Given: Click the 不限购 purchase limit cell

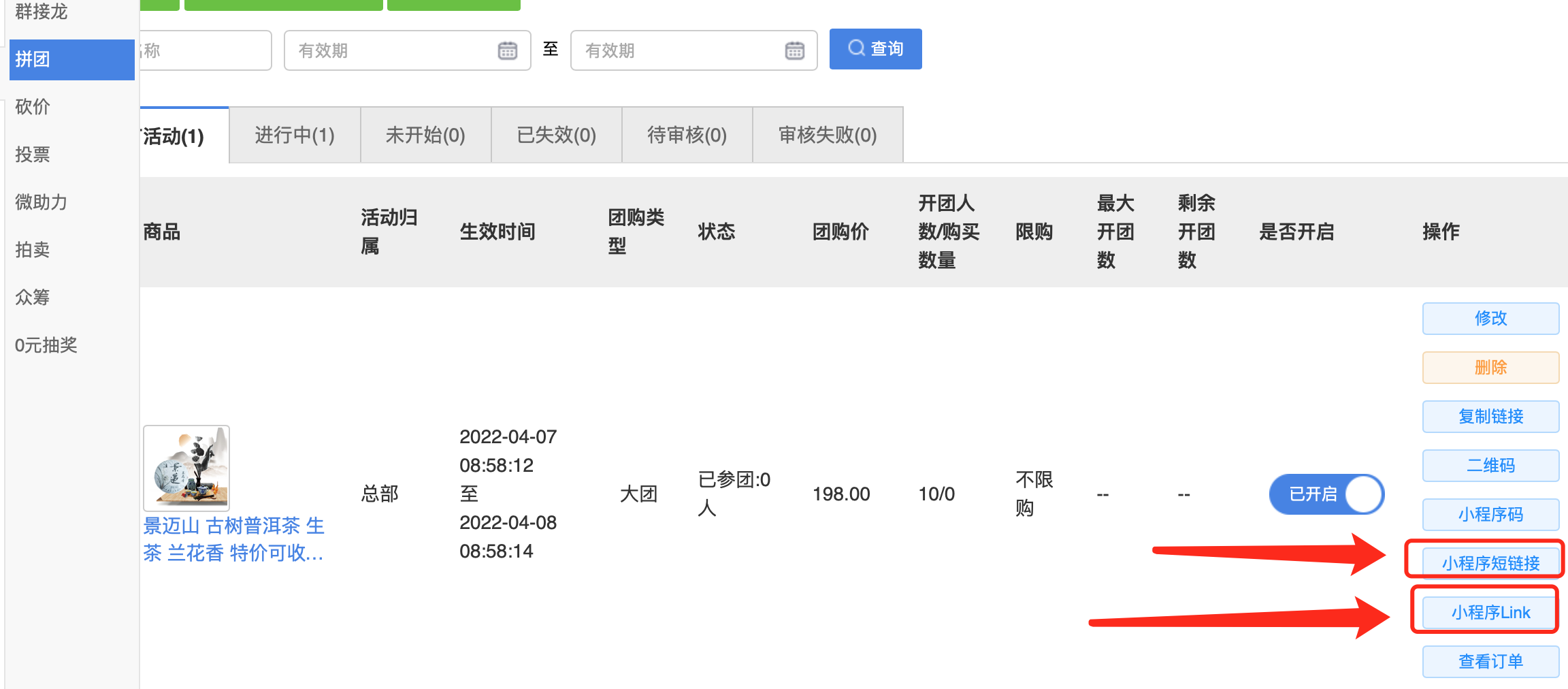Looking at the screenshot, I should pos(1034,494).
